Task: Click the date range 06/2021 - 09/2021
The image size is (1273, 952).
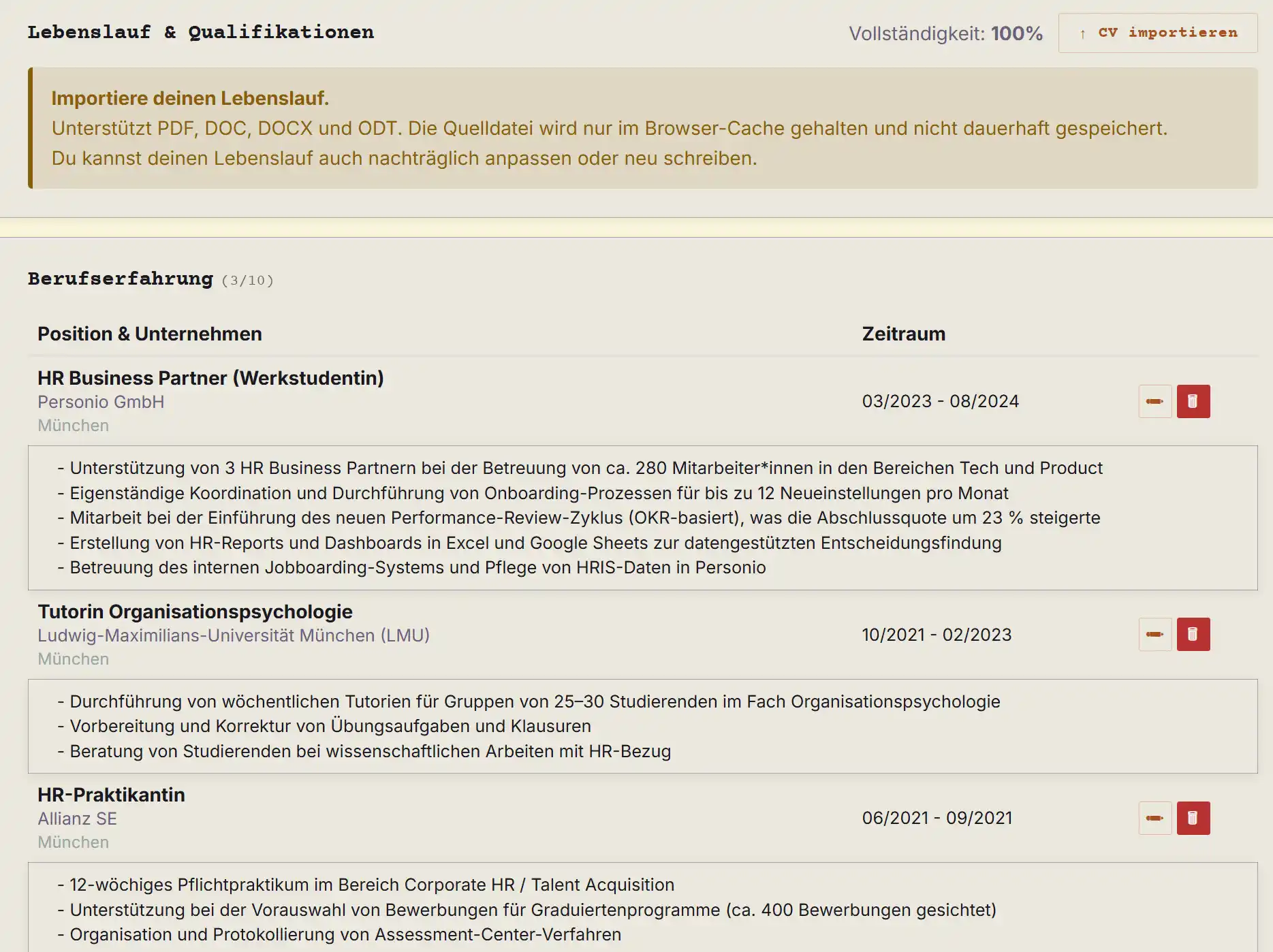Action: (x=937, y=818)
